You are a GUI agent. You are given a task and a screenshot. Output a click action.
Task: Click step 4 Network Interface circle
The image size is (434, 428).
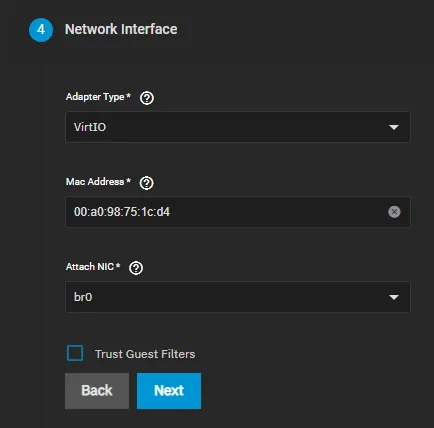click(41, 30)
